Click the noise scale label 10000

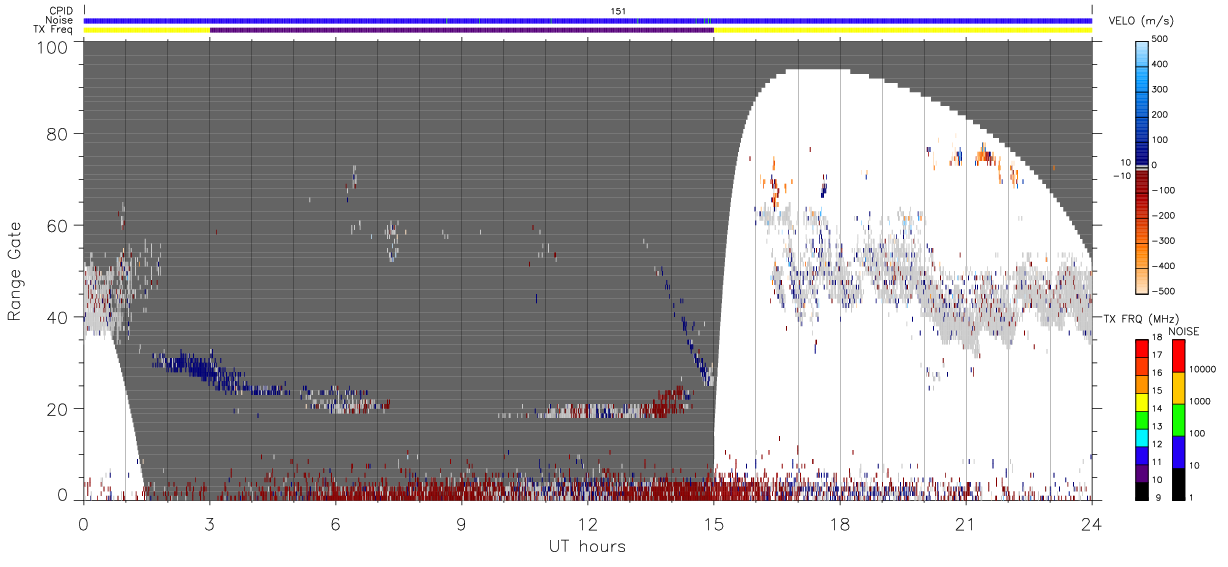click(x=1202, y=369)
